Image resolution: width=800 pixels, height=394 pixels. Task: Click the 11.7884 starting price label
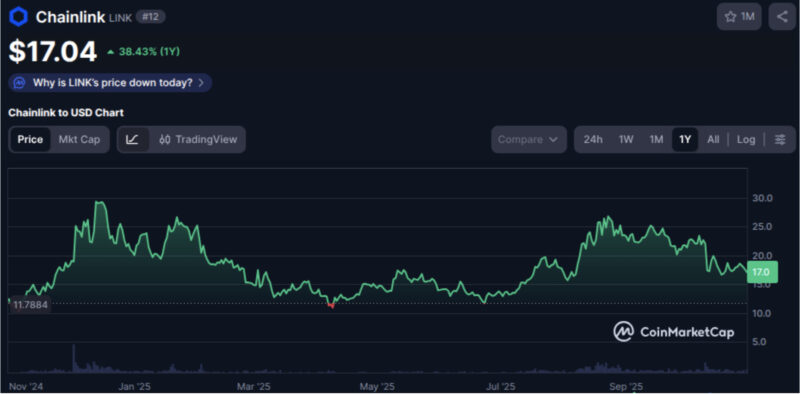tap(30, 305)
